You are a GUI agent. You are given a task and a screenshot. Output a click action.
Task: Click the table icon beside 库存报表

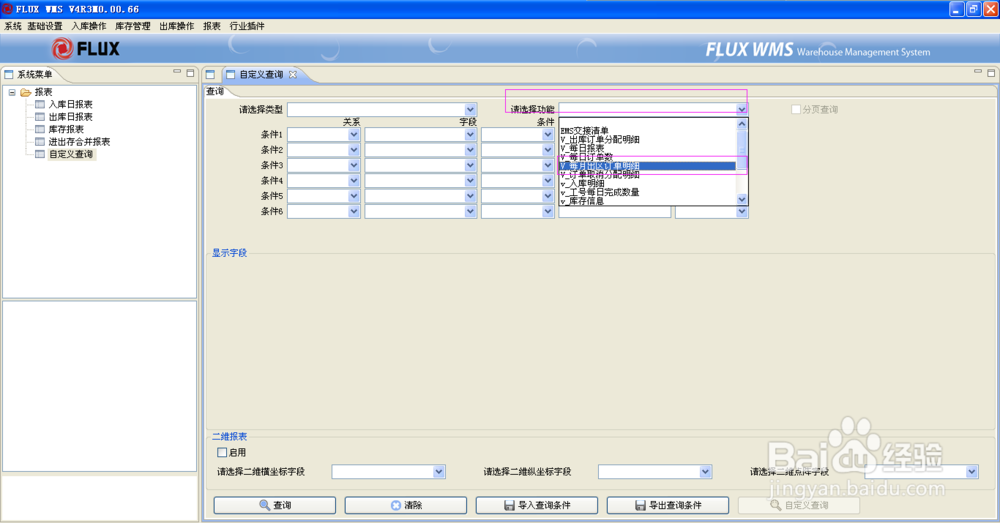coord(40,129)
